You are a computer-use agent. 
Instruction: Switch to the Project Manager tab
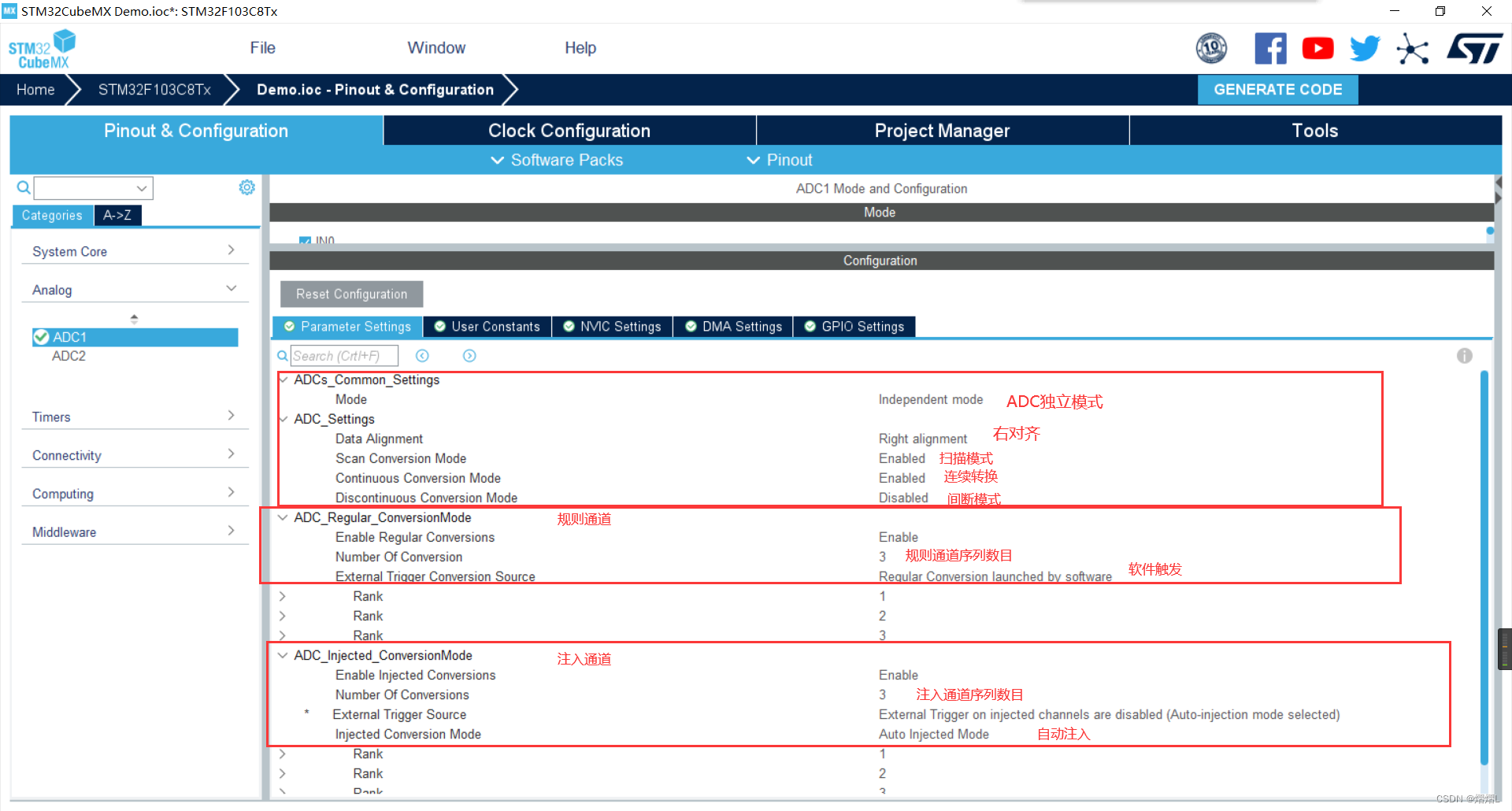pyautogui.click(x=942, y=131)
